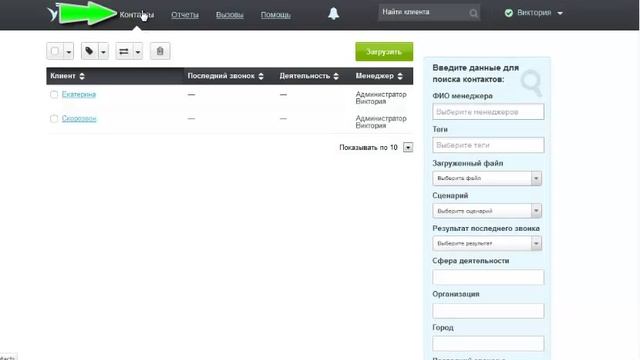Go to the Отчеты menu item

(x=185, y=15)
